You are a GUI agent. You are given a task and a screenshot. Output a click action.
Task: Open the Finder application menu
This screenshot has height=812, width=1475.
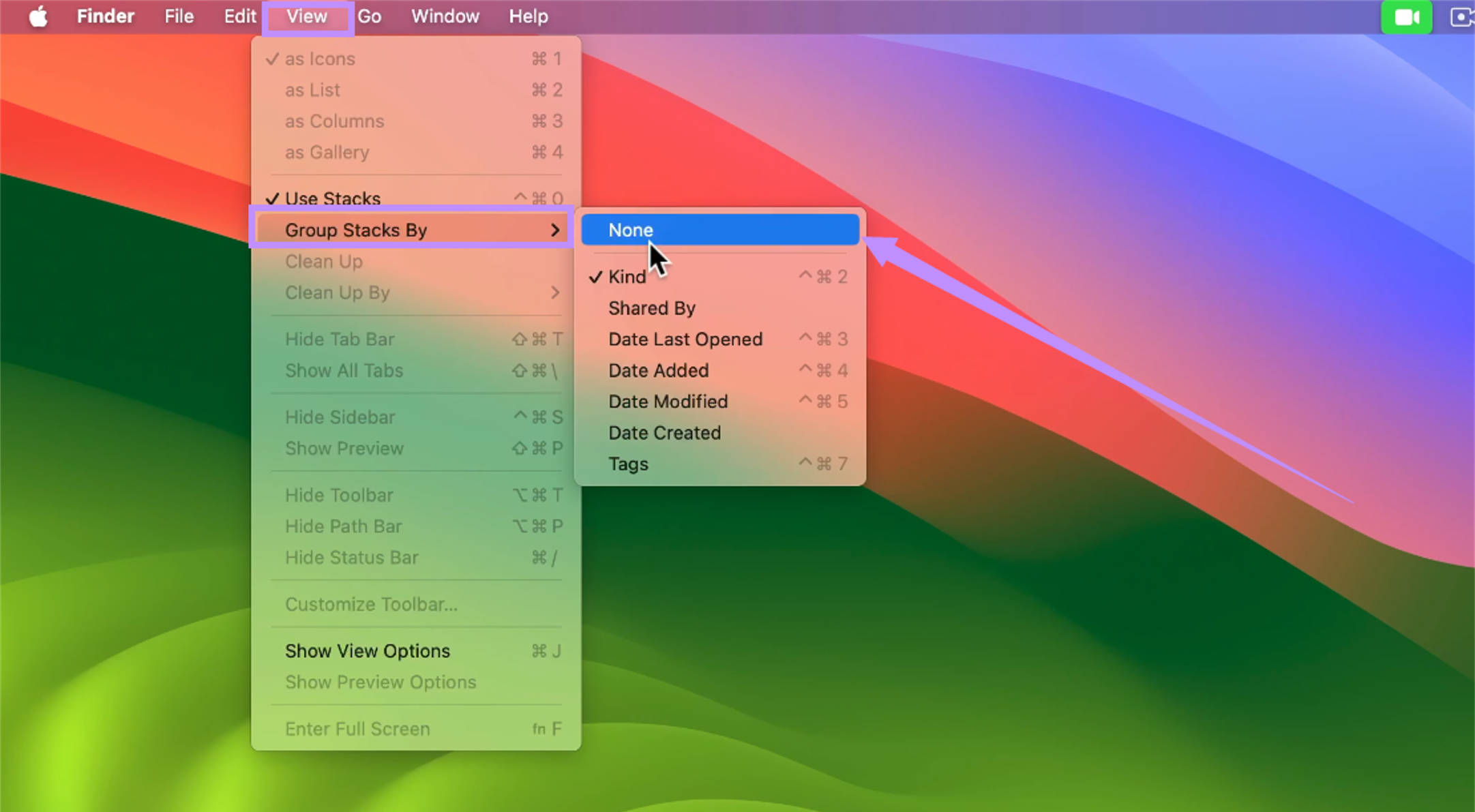(x=105, y=16)
